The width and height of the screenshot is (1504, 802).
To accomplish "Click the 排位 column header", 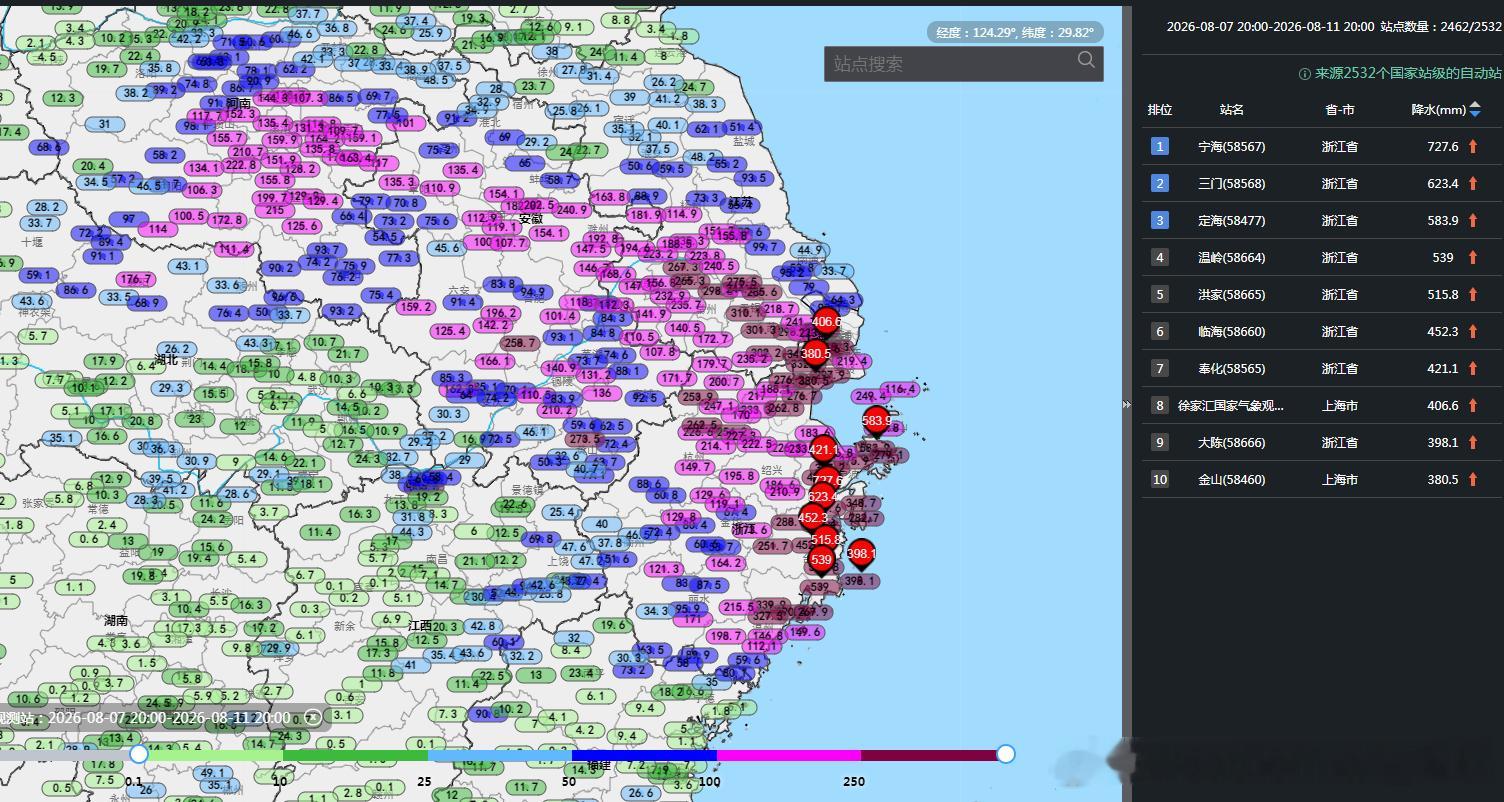I will pyautogui.click(x=1160, y=110).
